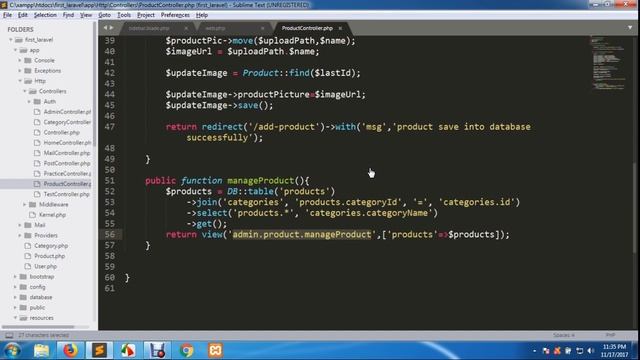
Task: Expand the Auth folder
Action: pos(29,102)
